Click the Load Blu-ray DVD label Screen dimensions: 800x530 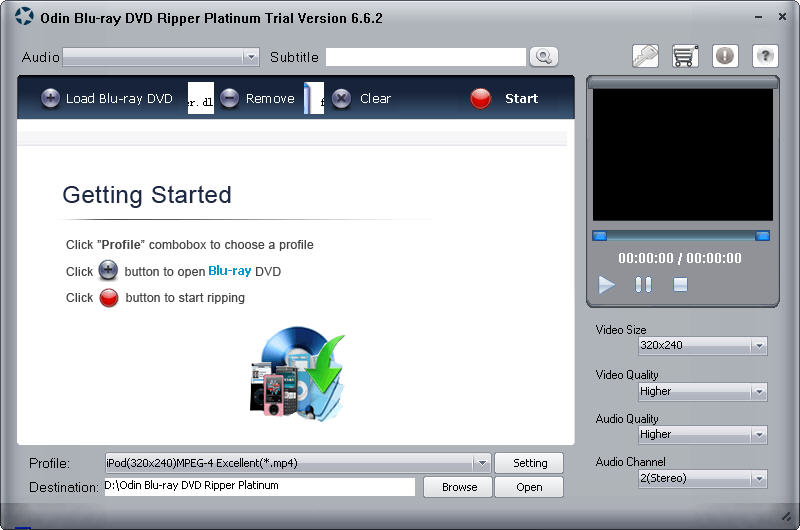119,98
